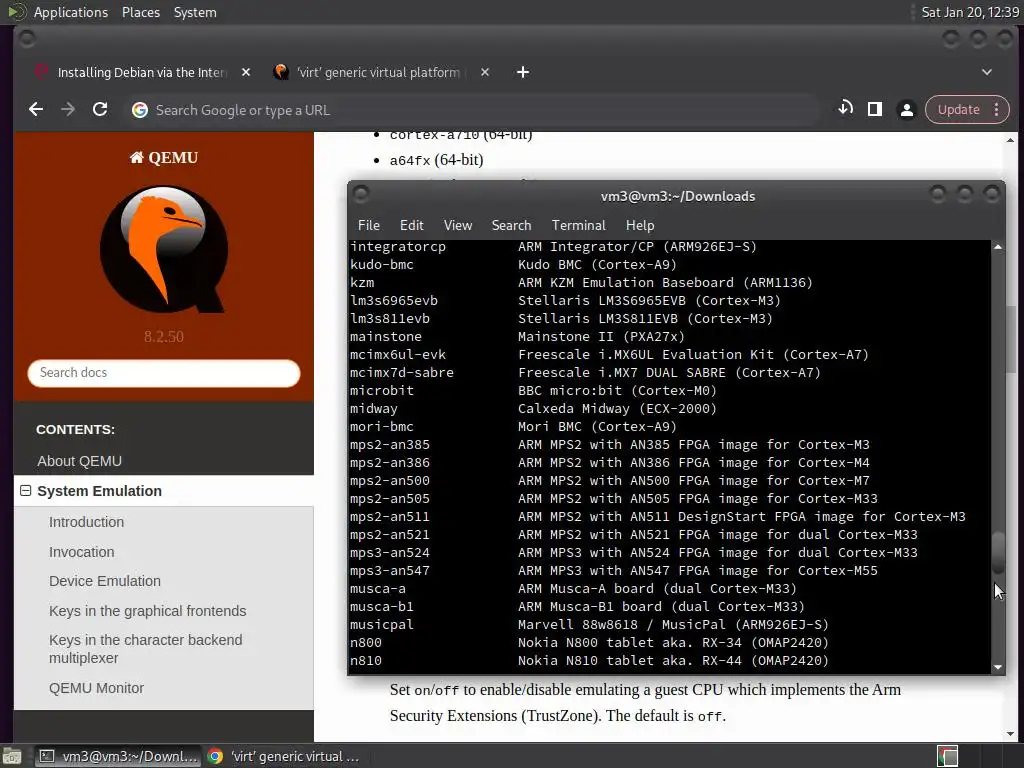1024x768 pixels.
Task: Open the terminal Edit menu
Action: point(411,225)
